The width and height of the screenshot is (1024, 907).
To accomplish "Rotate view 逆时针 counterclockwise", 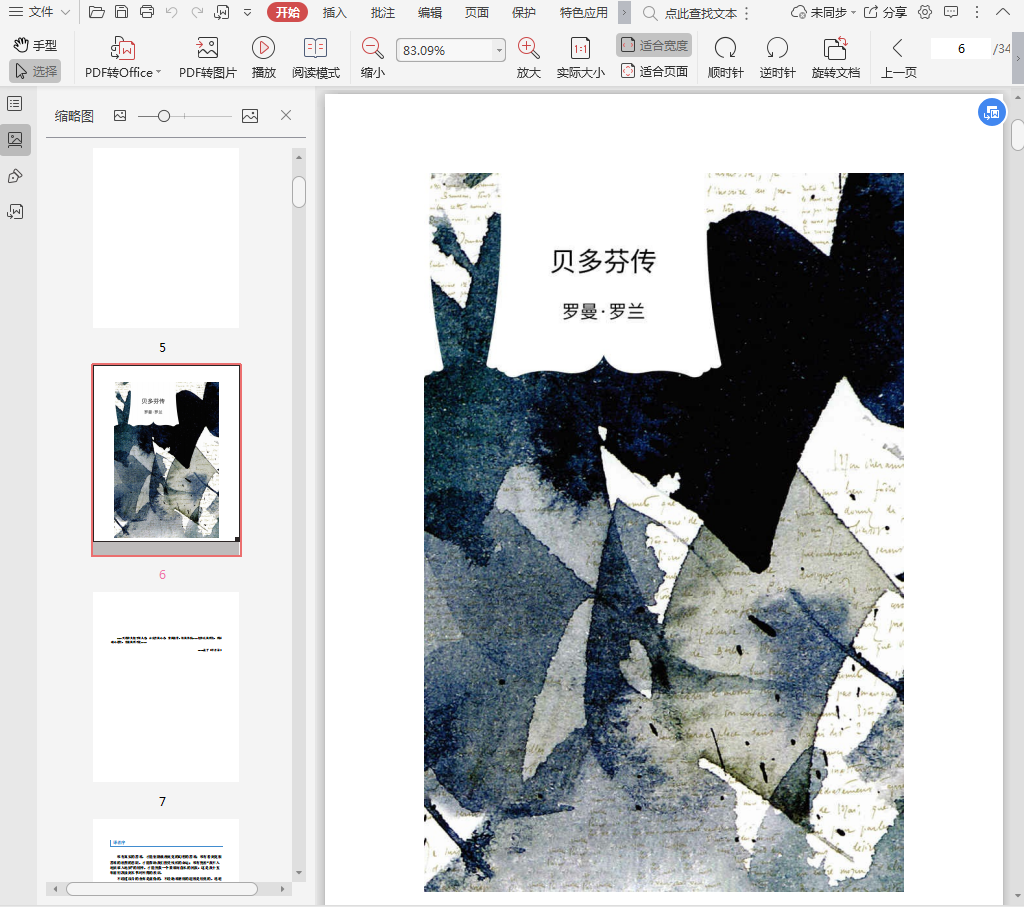I will (777, 57).
